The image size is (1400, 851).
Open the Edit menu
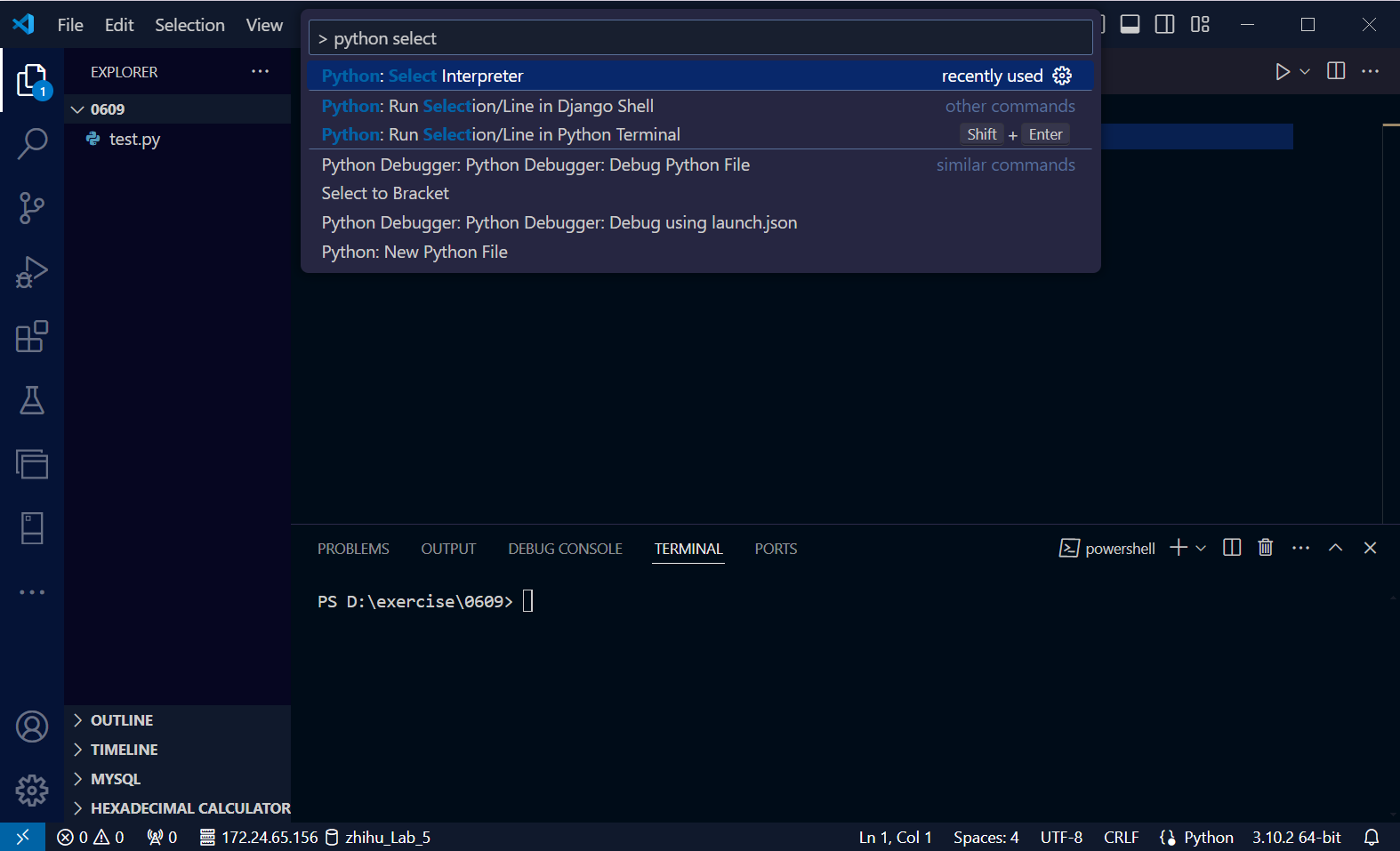(x=119, y=25)
